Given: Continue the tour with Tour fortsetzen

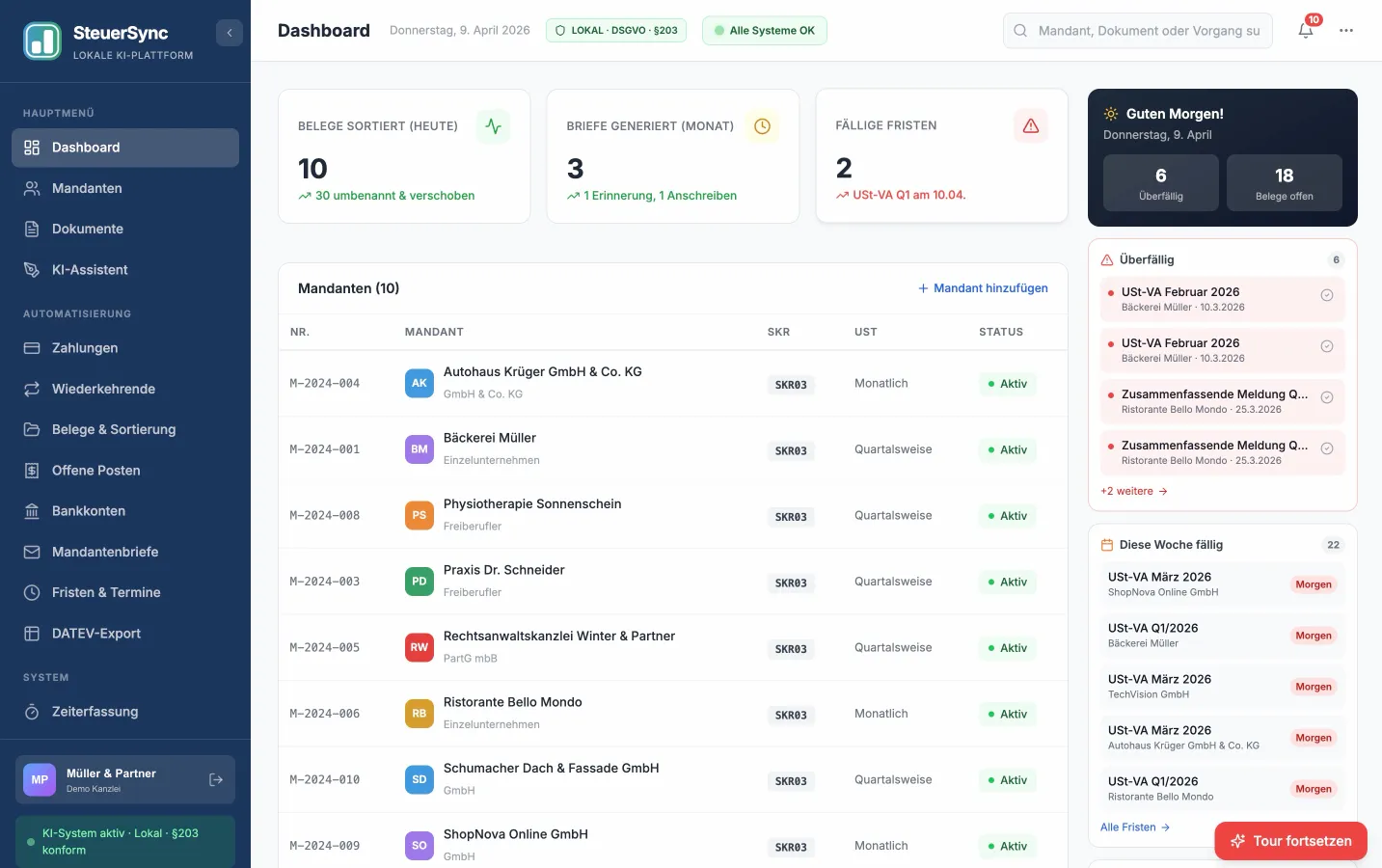Looking at the screenshot, I should point(1290,840).
